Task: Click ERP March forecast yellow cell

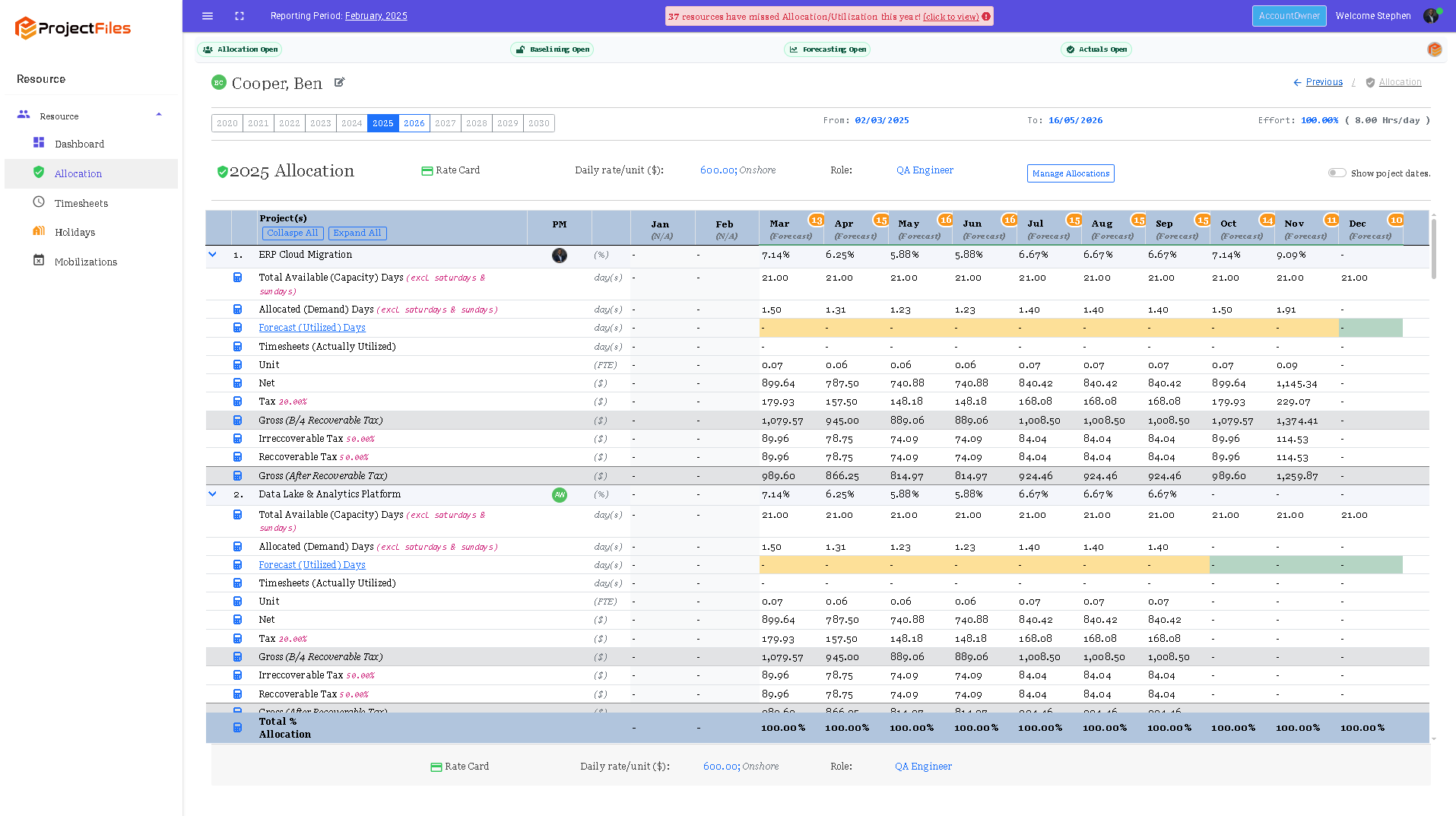Action: pyautogui.click(x=791, y=328)
